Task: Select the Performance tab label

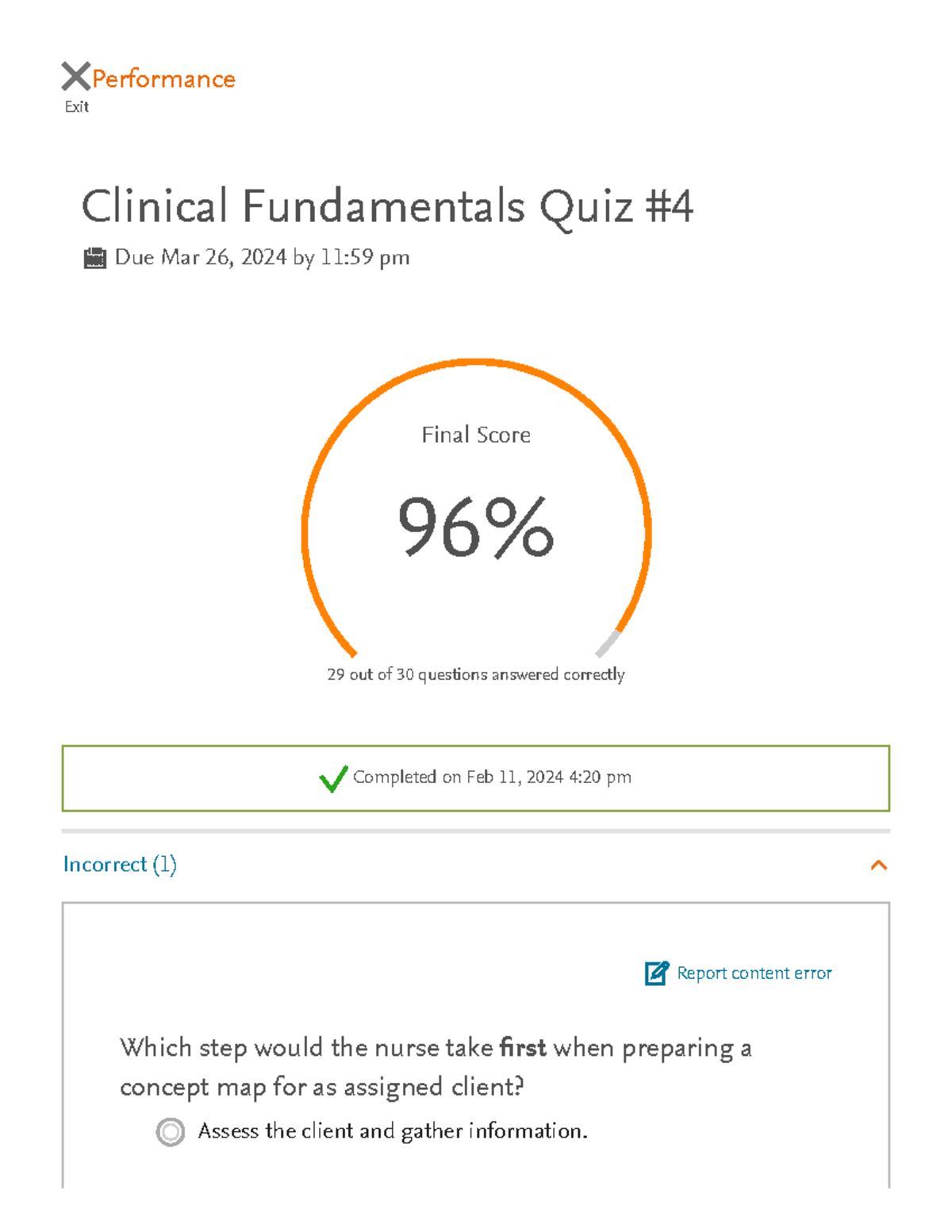Action: click(x=163, y=79)
